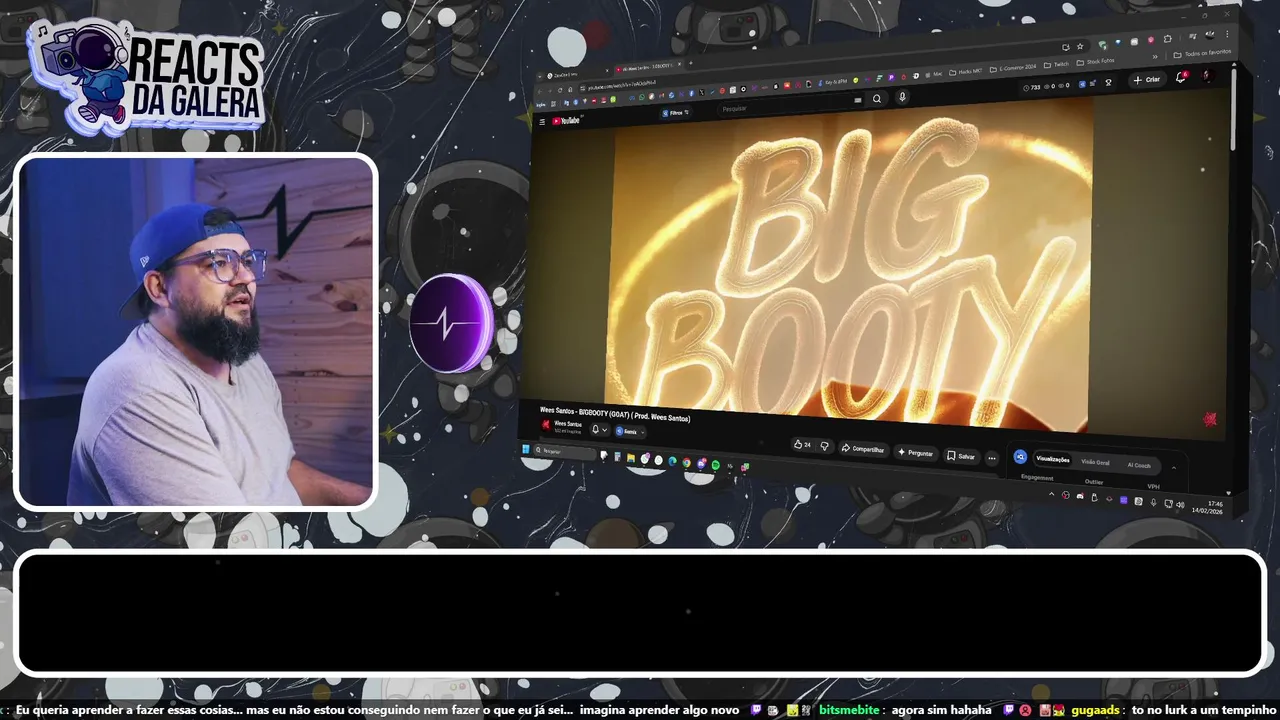Click the Filtros button
1280x720 pixels.
[675, 113]
